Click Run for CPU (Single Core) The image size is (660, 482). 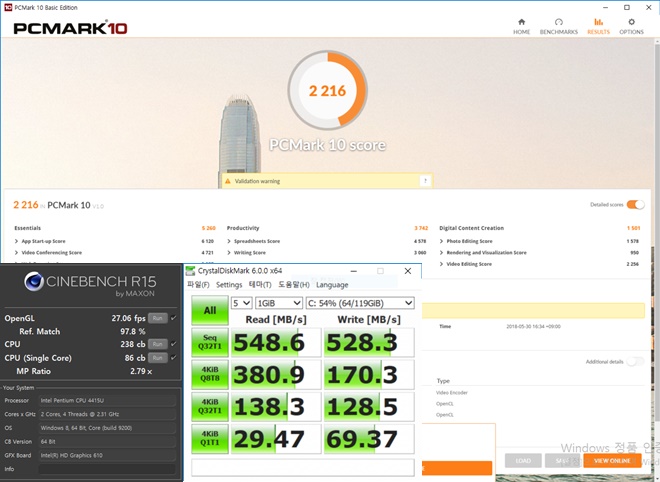pos(158,358)
